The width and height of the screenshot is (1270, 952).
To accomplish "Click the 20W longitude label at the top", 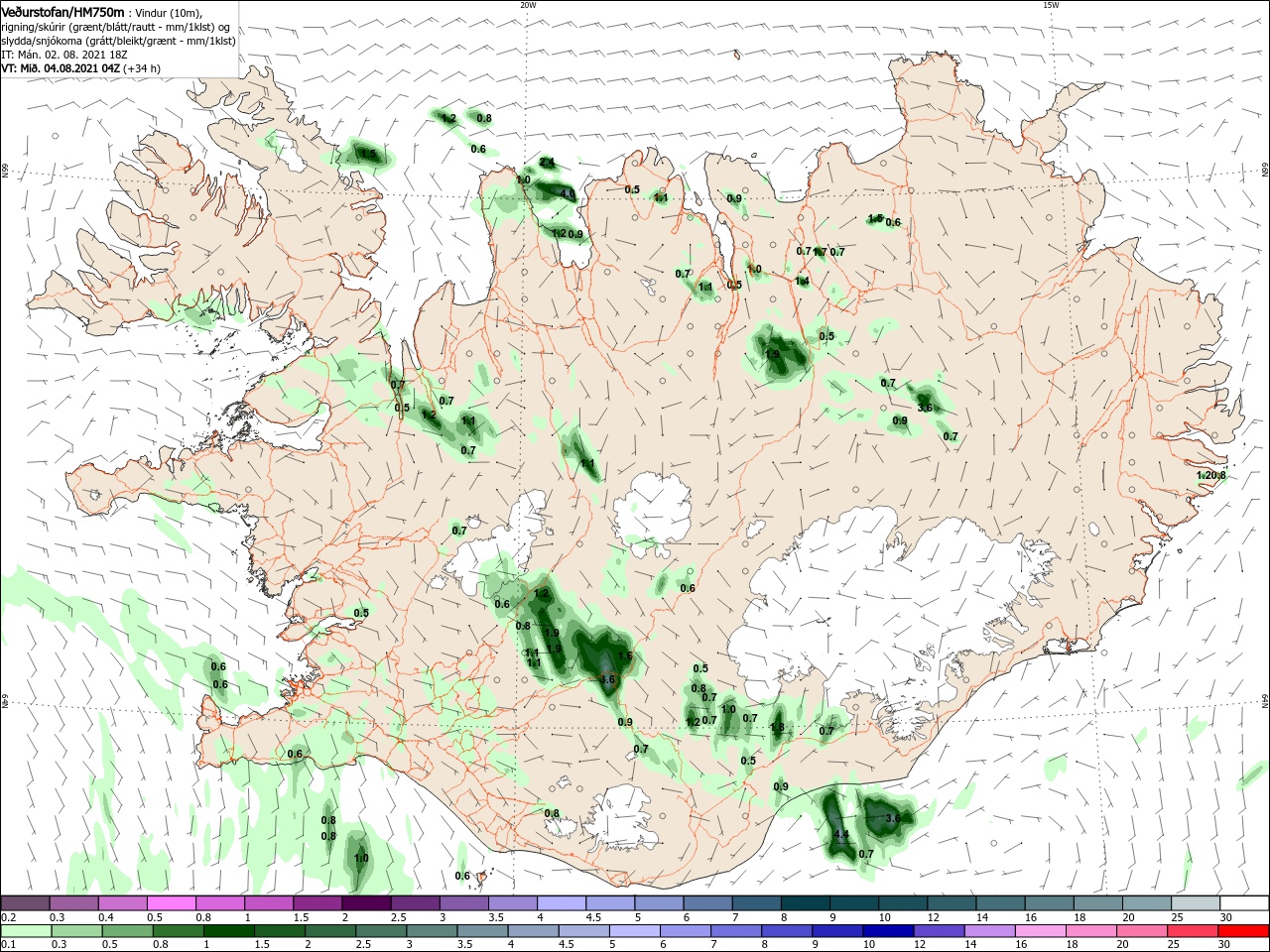I will pyautogui.click(x=528, y=5).
